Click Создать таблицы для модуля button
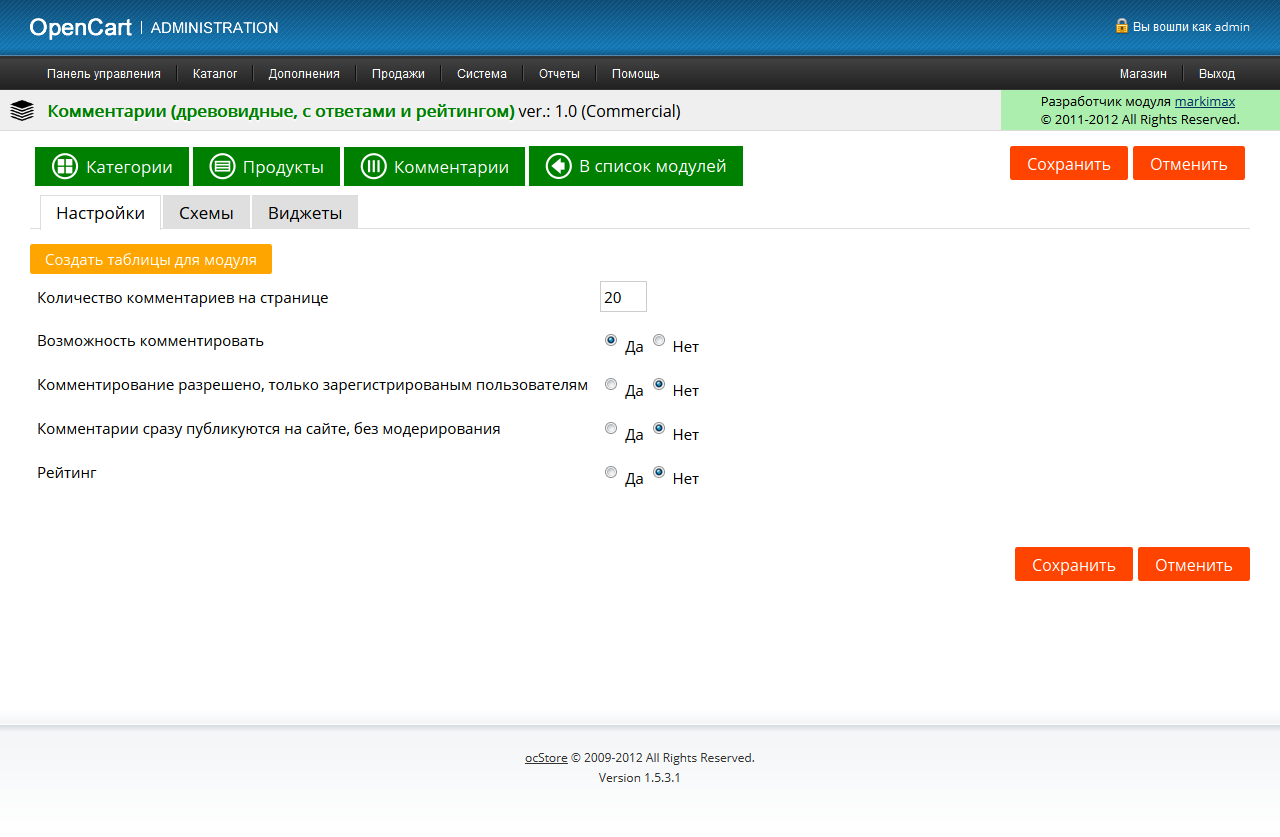The height and width of the screenshot is (837, 1280). [x=151, y=259]
